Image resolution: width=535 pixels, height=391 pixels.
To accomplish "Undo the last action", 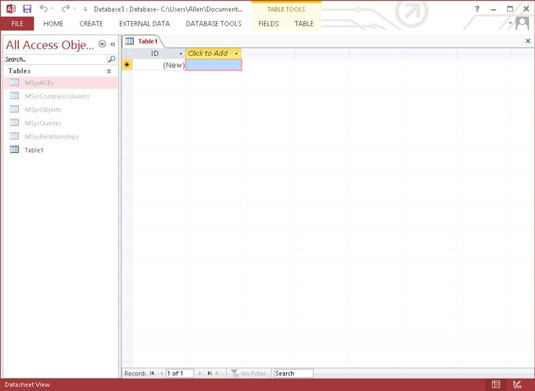I will 43,9.
